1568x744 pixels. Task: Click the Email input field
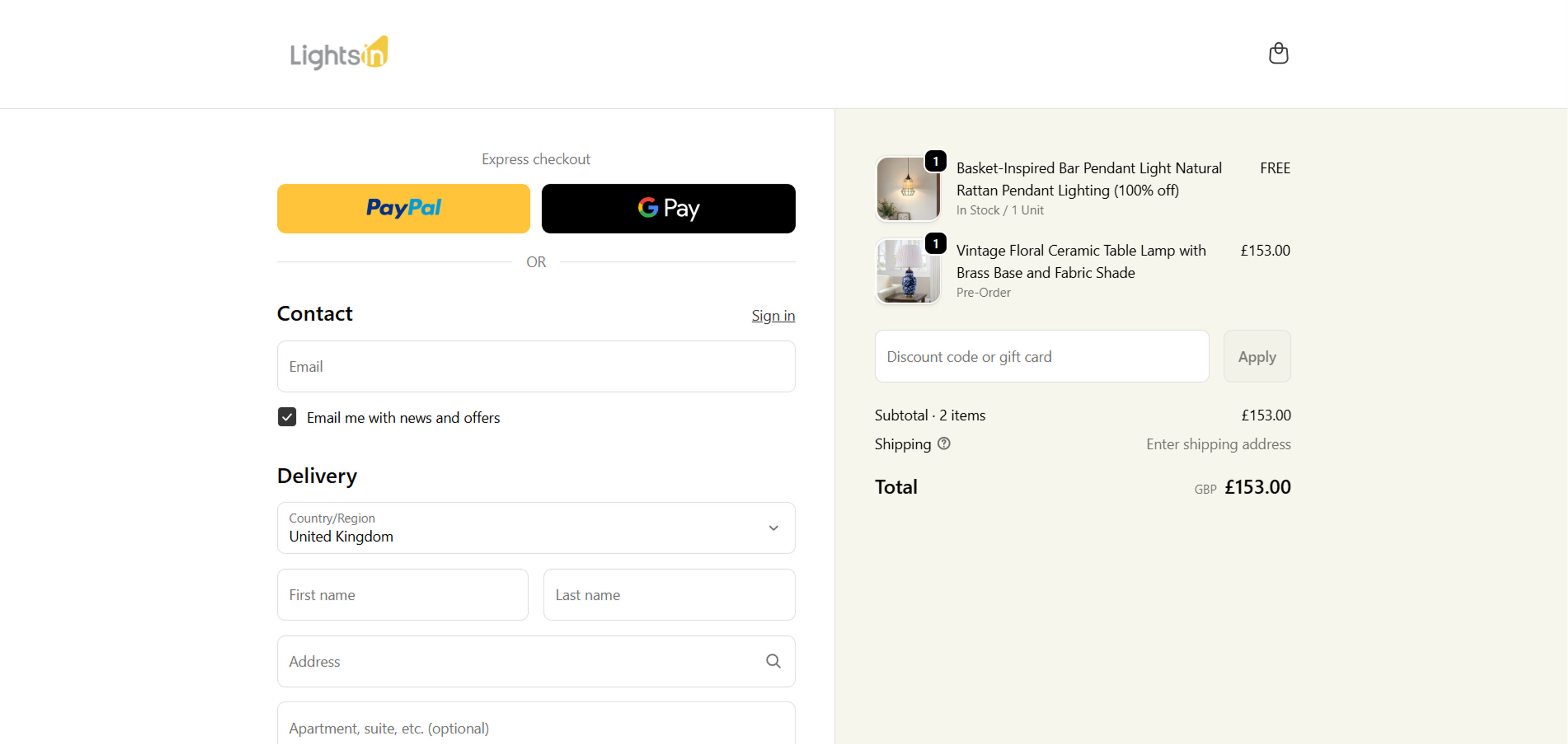coord(536,366)
